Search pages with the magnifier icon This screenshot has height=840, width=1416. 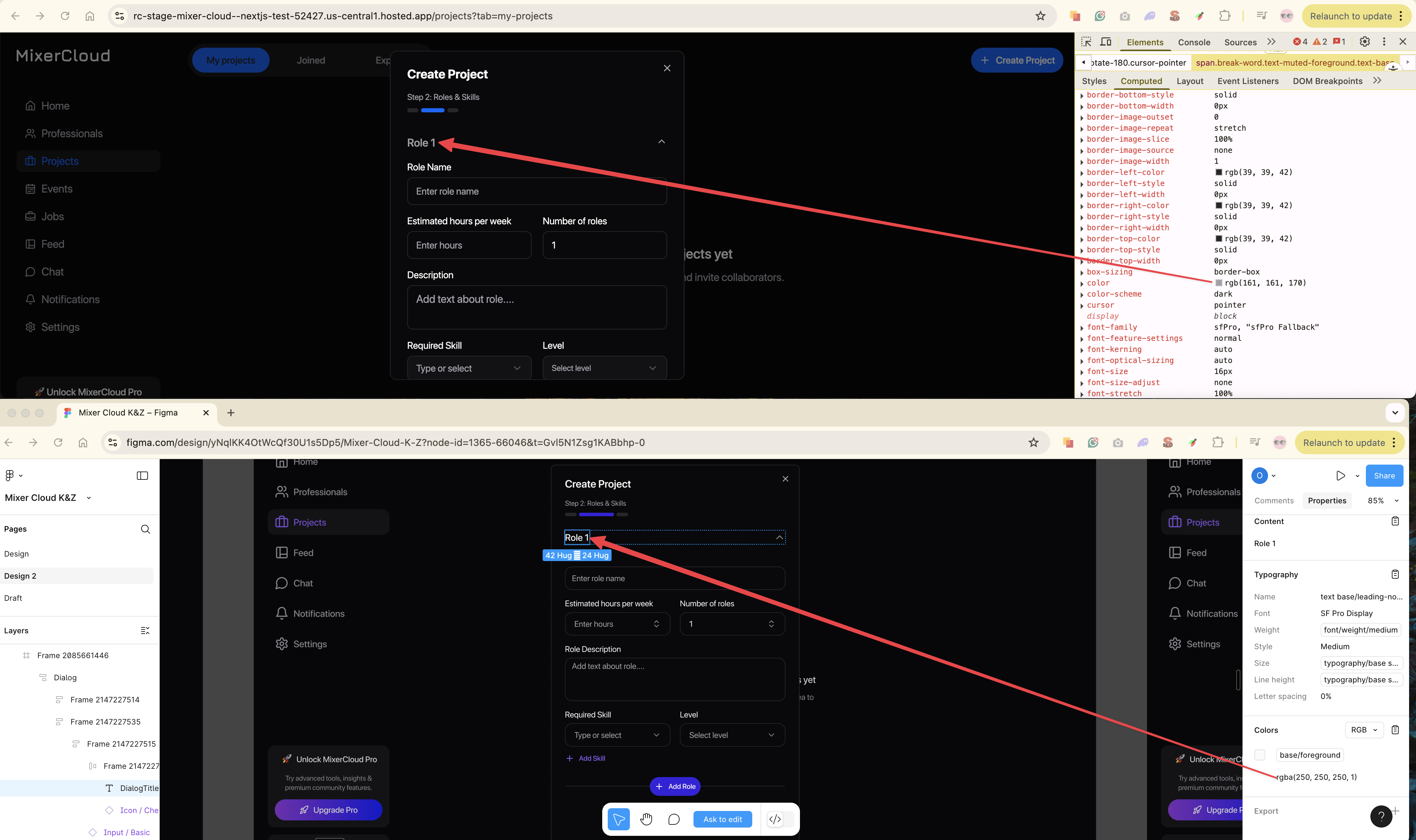(146, 529)
